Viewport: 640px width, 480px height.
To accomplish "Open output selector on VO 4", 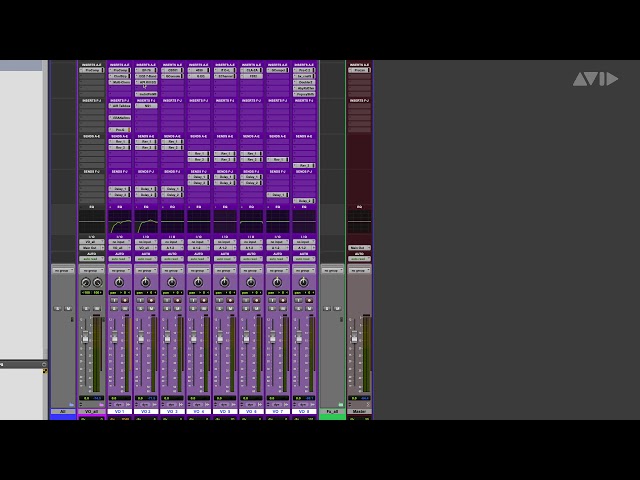I will pyautogui.click(x=198, y=248).
